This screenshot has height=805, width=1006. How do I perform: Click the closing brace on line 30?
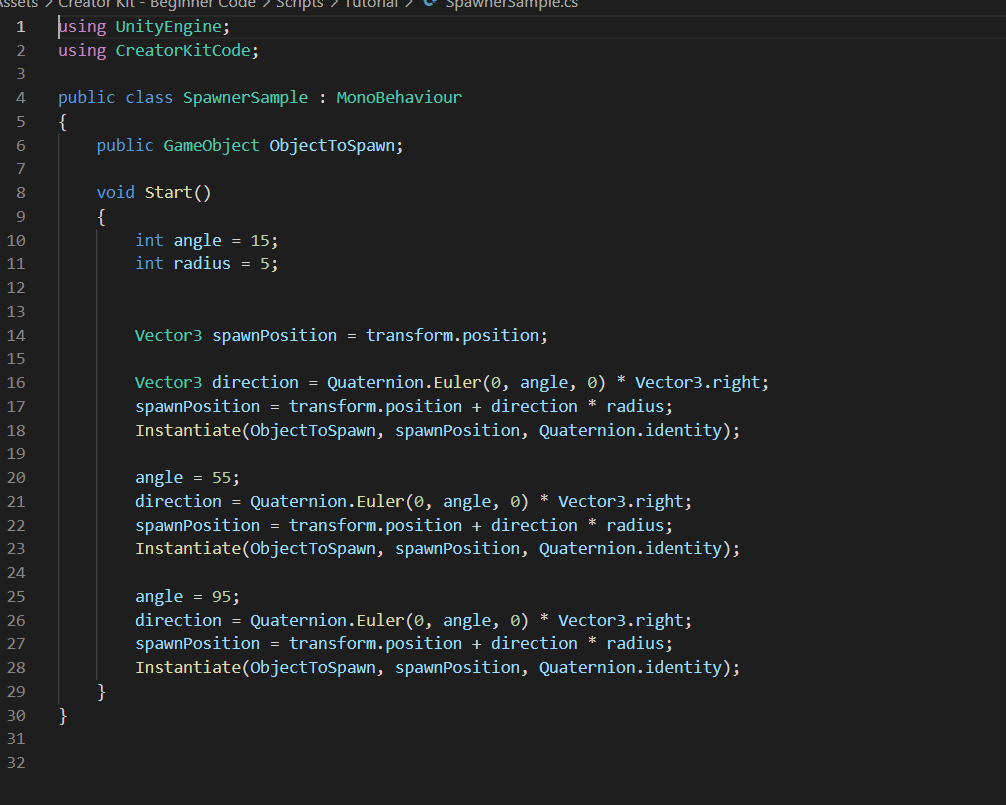coord(63,715)
